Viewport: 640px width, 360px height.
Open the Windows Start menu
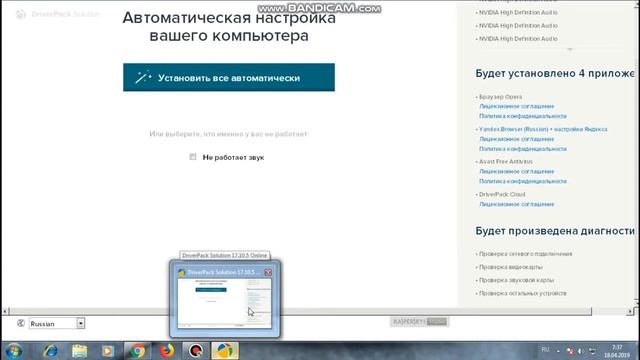click(13, 351)
